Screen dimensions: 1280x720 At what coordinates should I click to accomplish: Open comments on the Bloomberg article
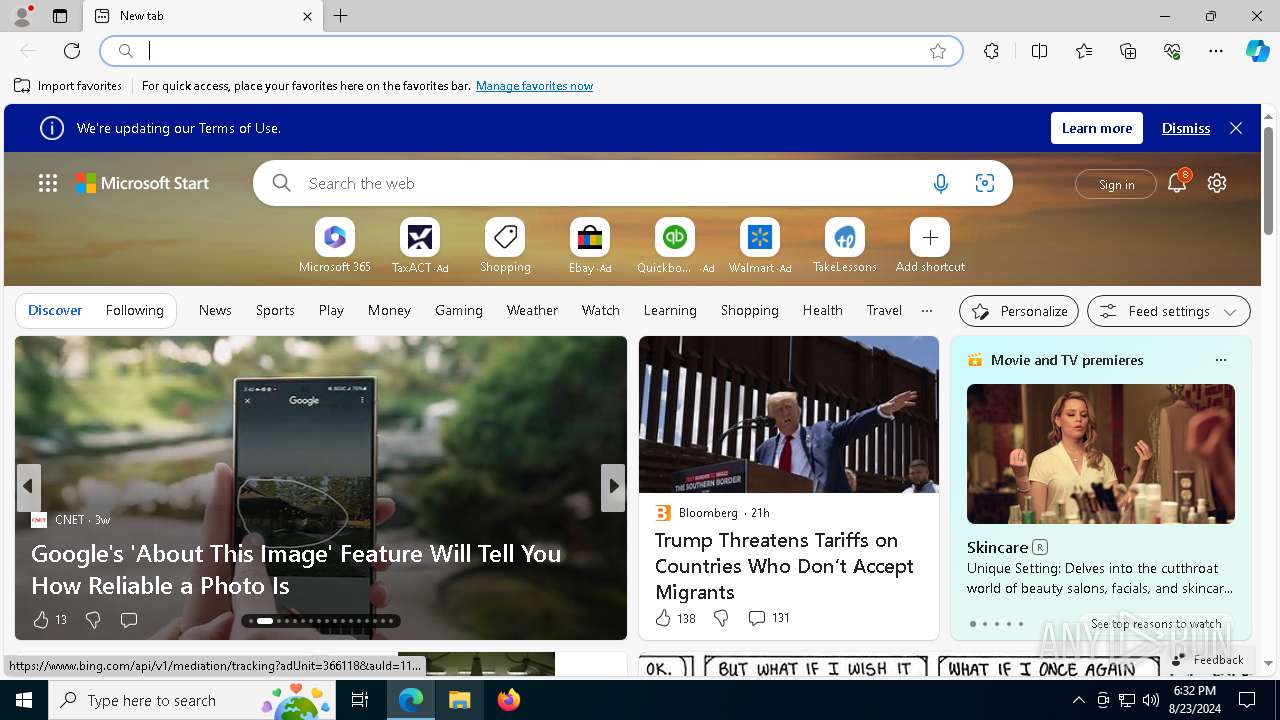pos(768,618)
